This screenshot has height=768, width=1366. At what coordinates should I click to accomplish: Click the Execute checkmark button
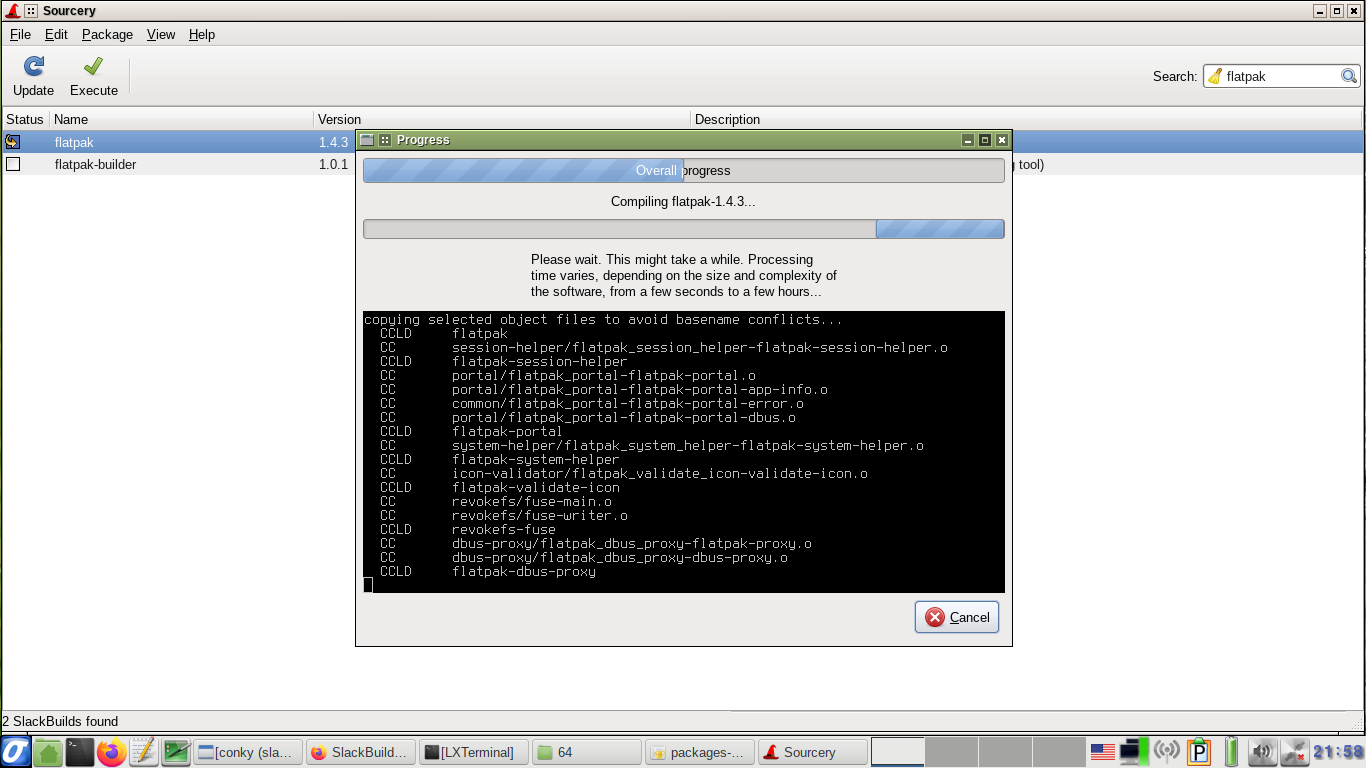[94, 77]
